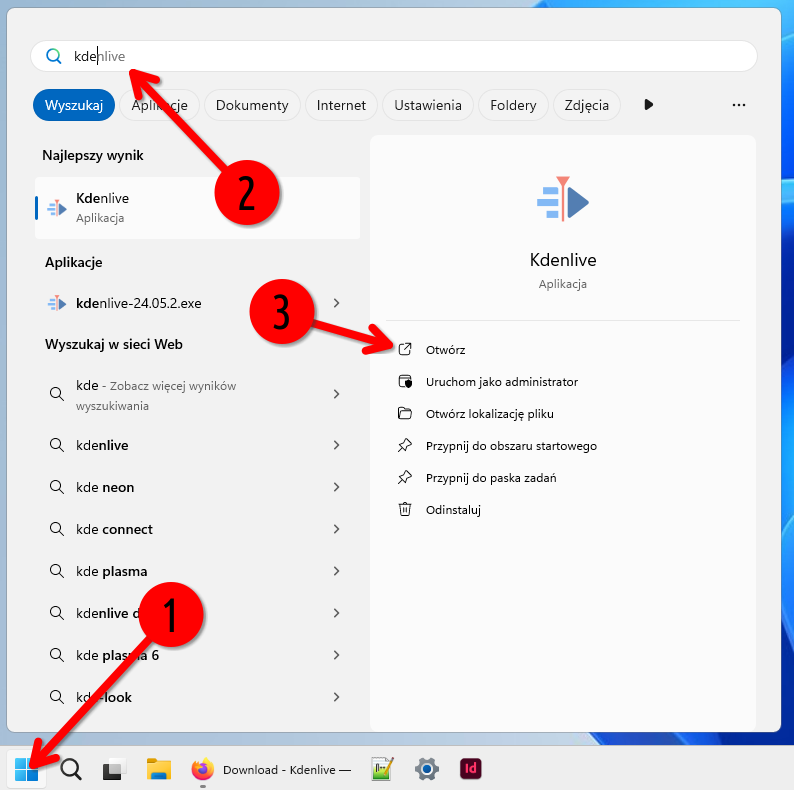
Task: Open Settings gear on the taskbar
Action: [427, 769]
